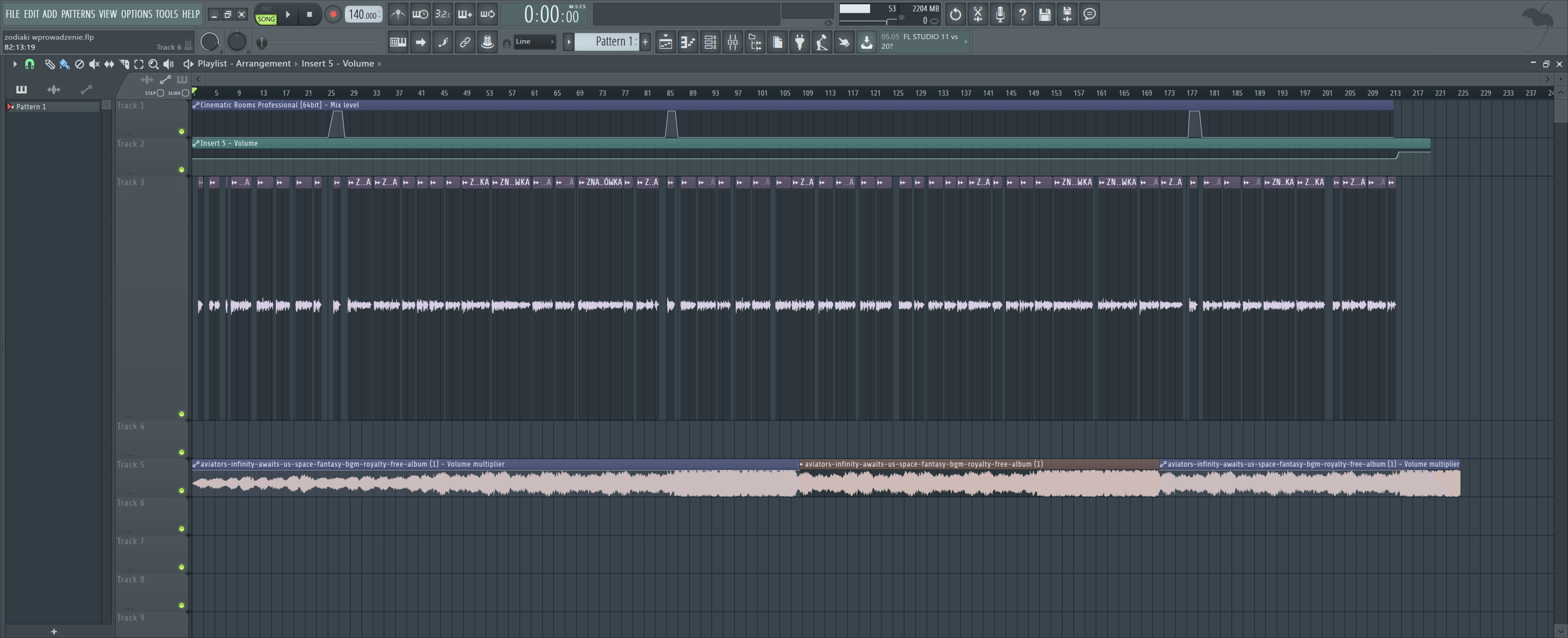Screen dimensions: 1568x638
Task: Select the Slice tool
Action: 124,64
